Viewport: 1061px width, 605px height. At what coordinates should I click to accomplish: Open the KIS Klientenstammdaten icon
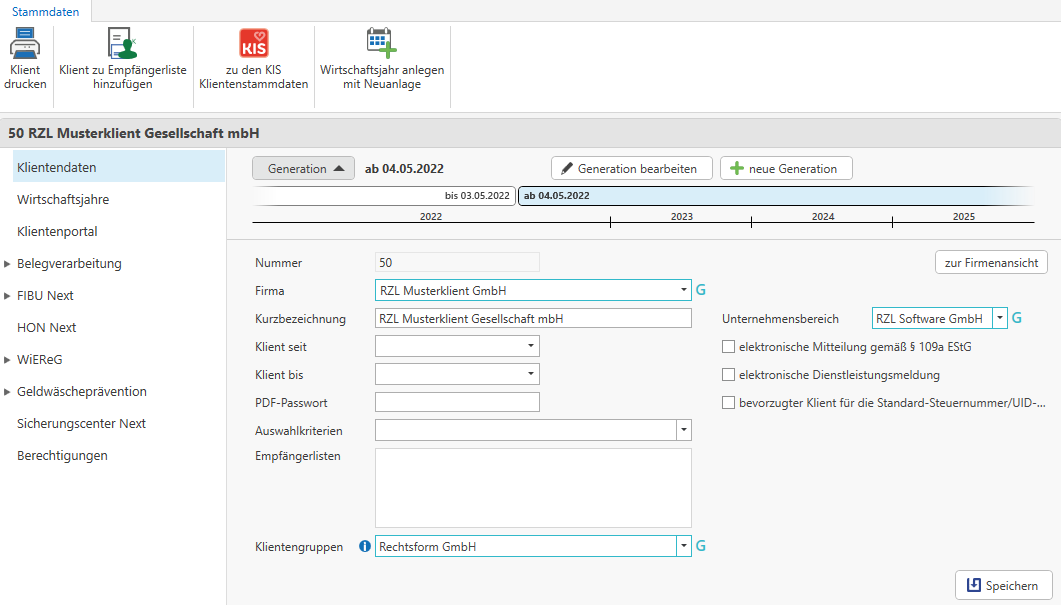(x=254, y=44)
